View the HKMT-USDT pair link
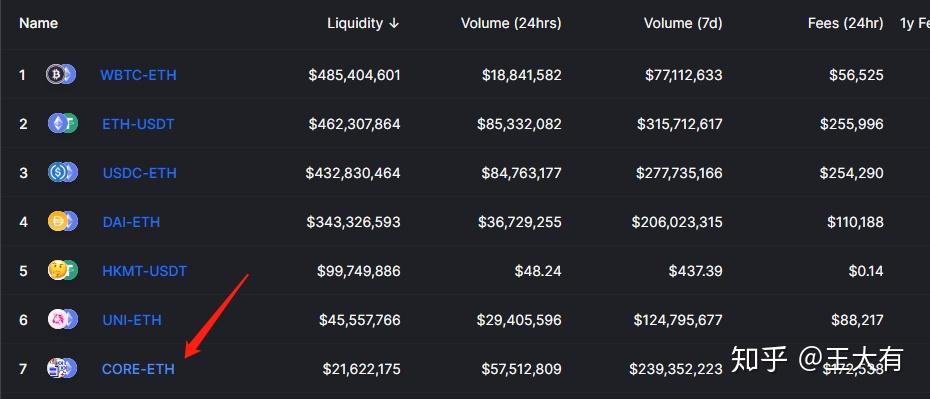Image resolution: width=930 pixels, height=399 pixels. pyautogui.click(x=145, y=271)
